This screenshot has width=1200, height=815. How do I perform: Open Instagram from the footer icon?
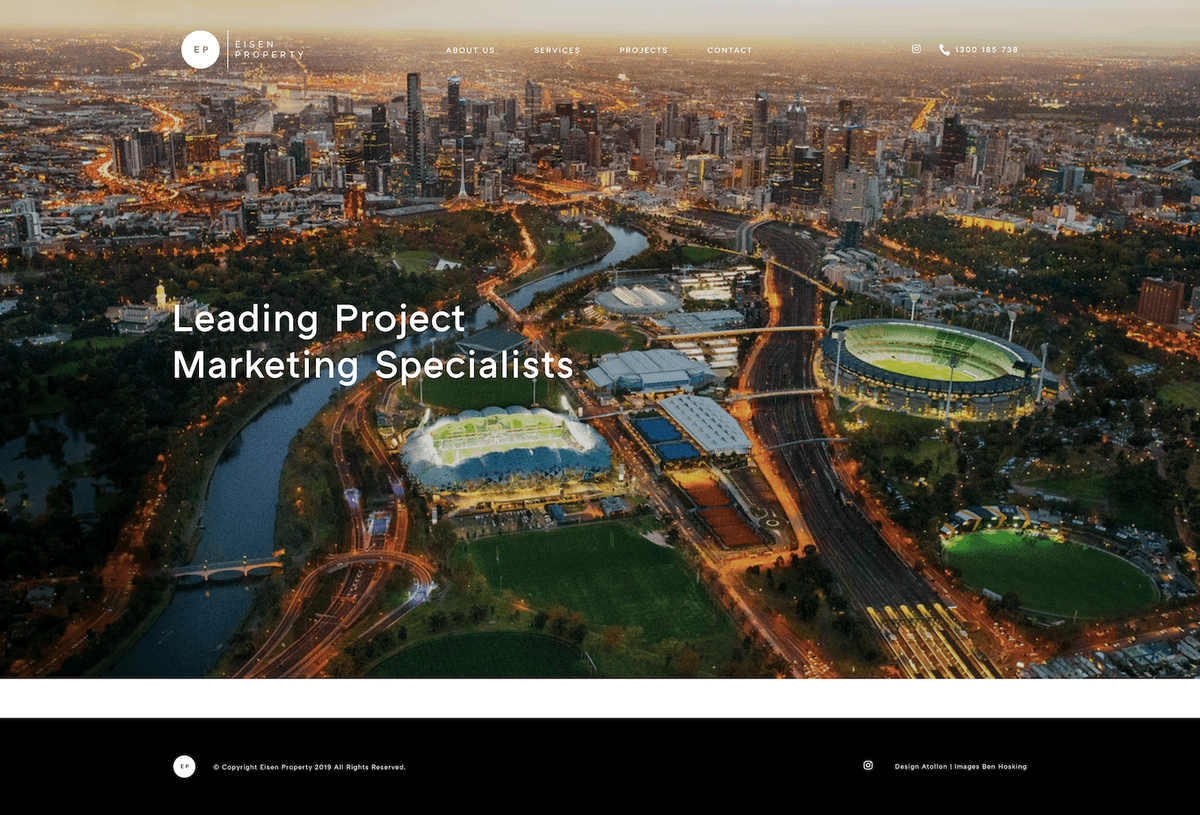868,766
